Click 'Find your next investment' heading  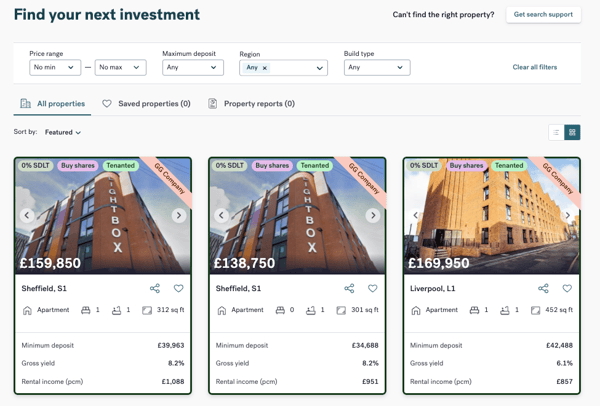click(107, 15)
